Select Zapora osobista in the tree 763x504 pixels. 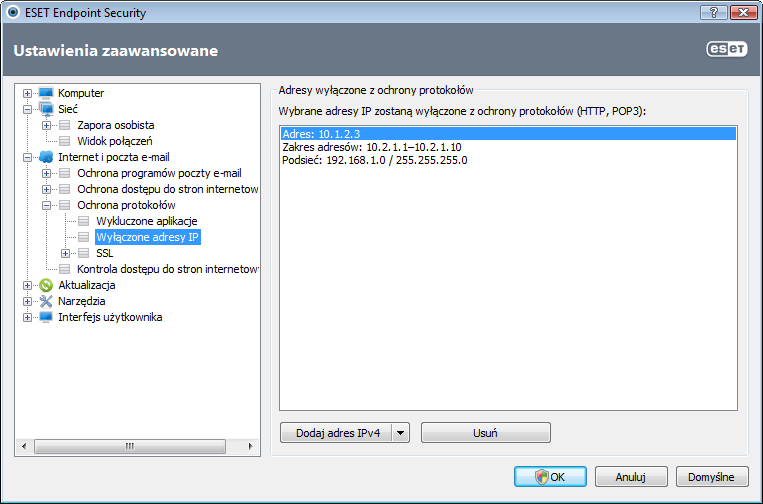115,125
